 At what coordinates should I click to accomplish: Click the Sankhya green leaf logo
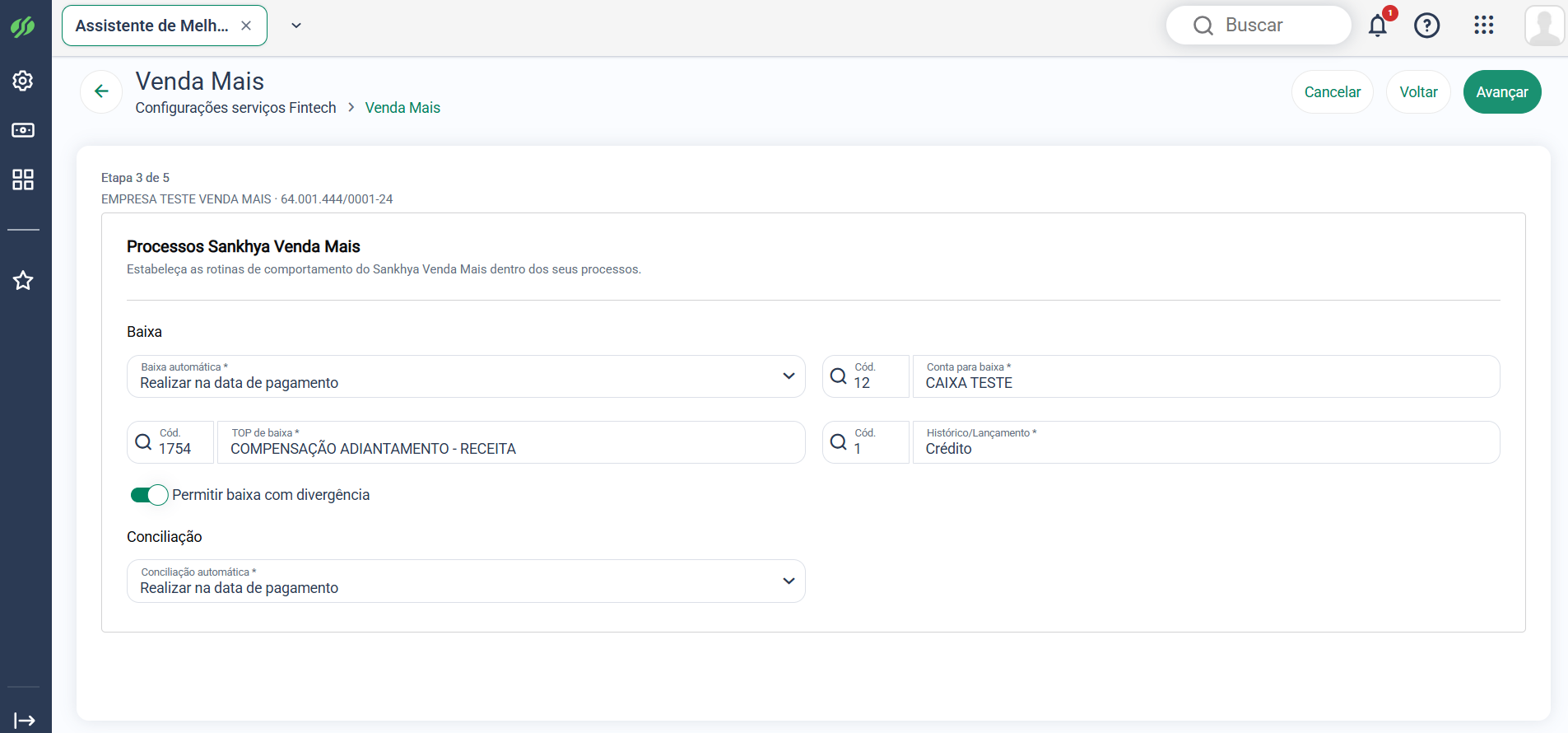23,26
